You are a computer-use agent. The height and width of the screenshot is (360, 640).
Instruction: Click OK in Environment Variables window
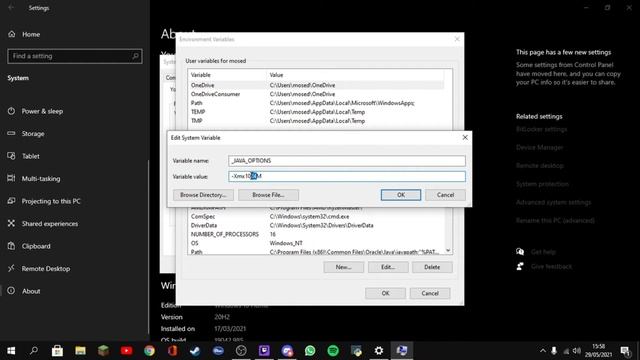[x=385, y=293]
